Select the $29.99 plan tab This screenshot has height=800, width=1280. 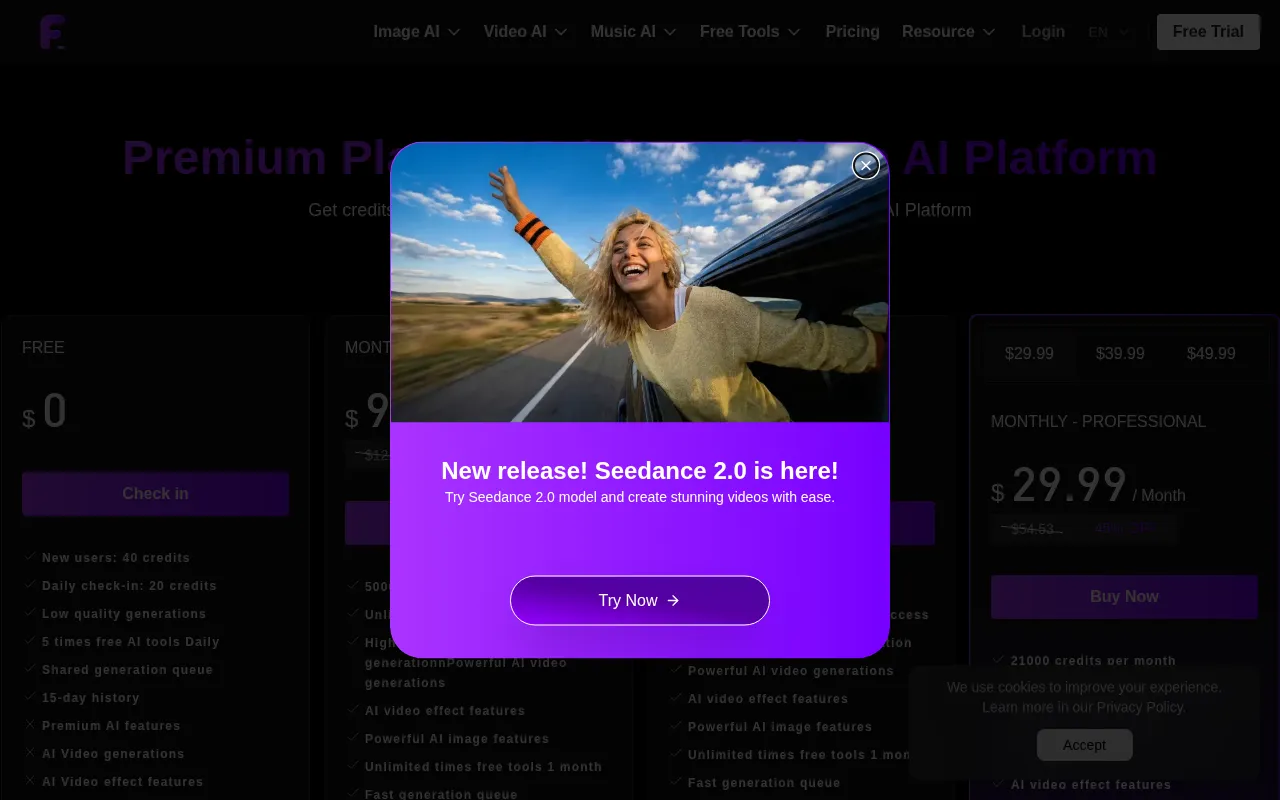pyautogui.click(x=1029, y=354)
